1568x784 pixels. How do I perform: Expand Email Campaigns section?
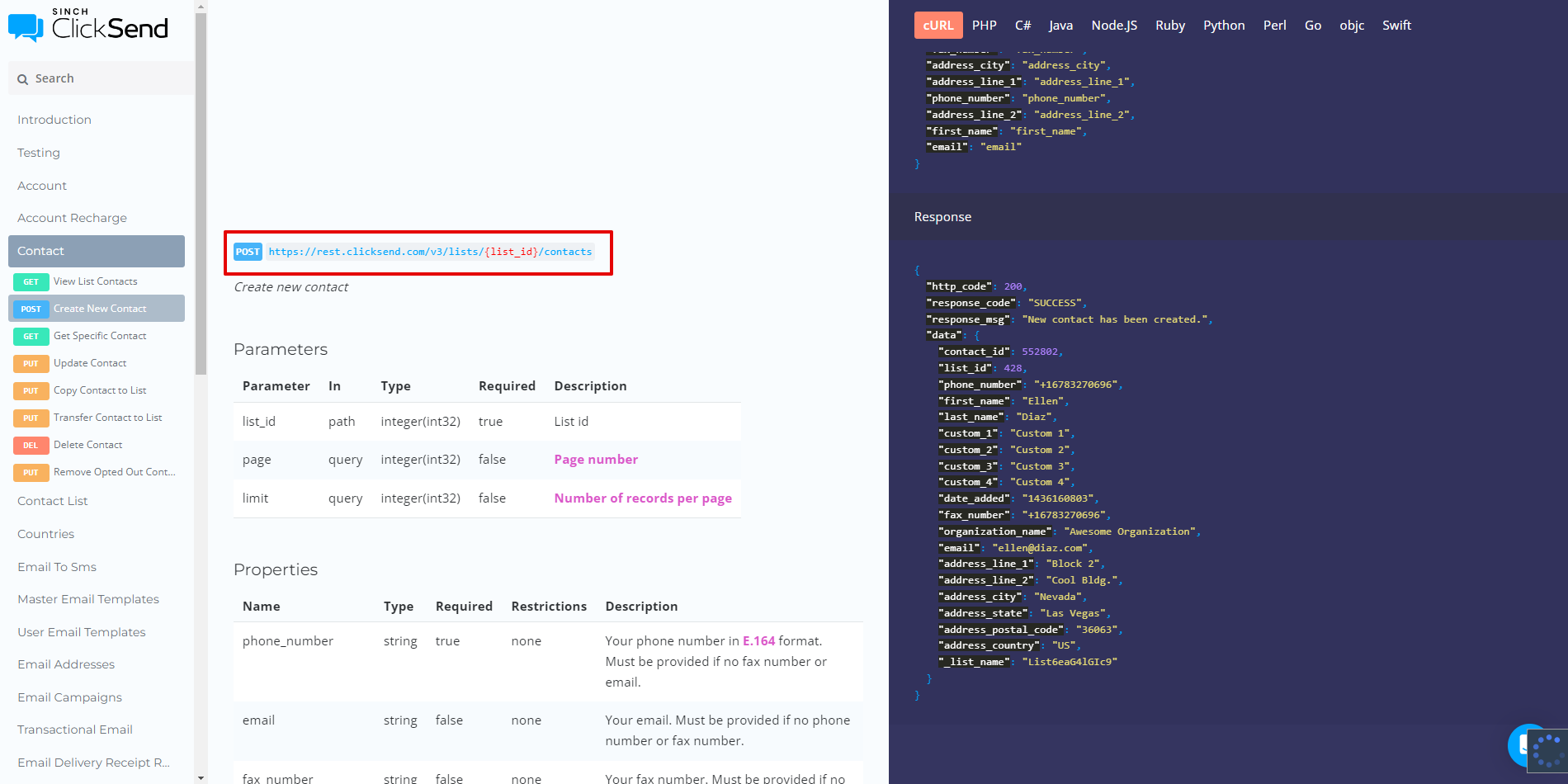click(70, 697)
